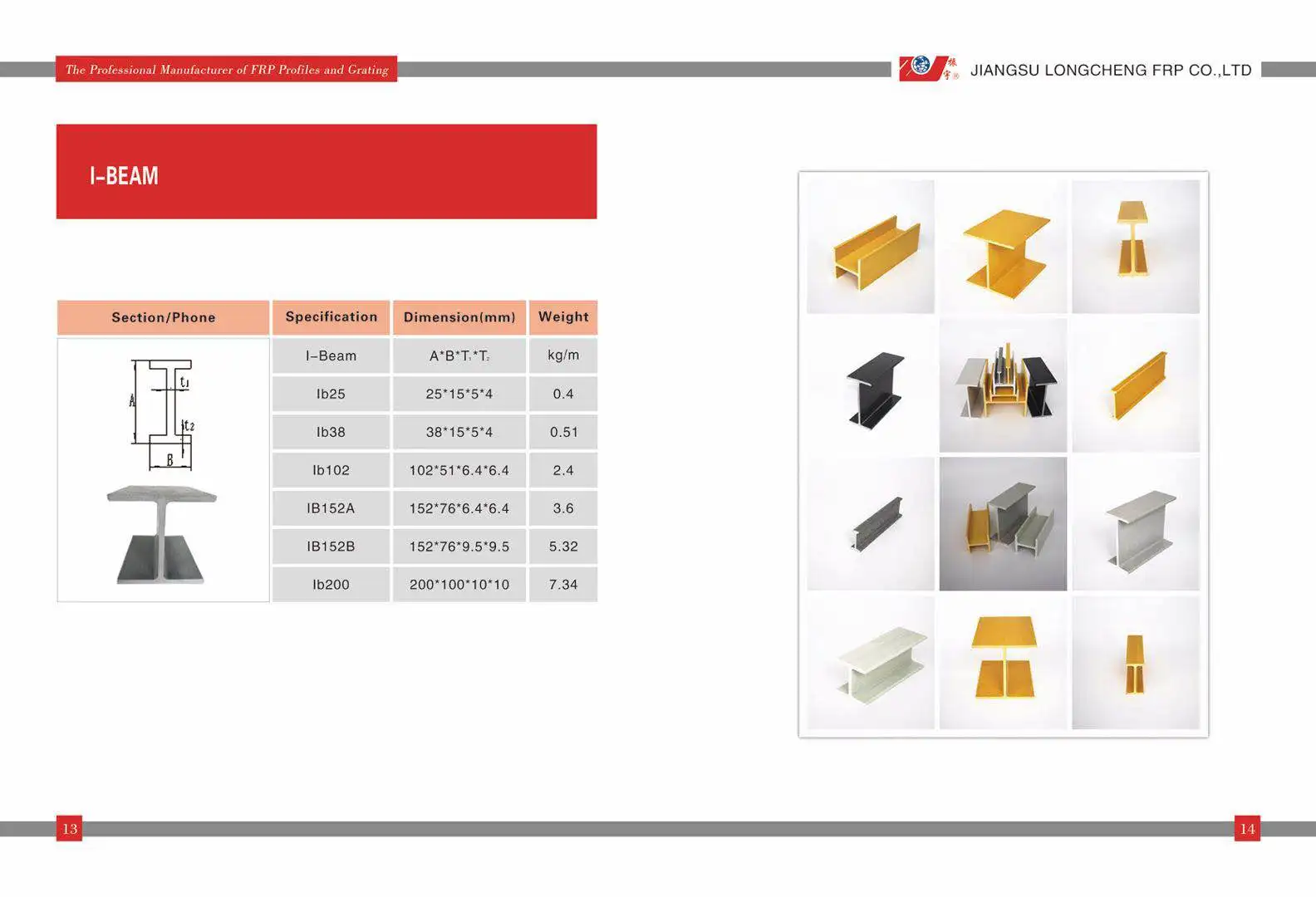Screen dimensions: 1316x897
Task: Select the 'I–Beam' specification cell
Action: [x=331, y=355]
